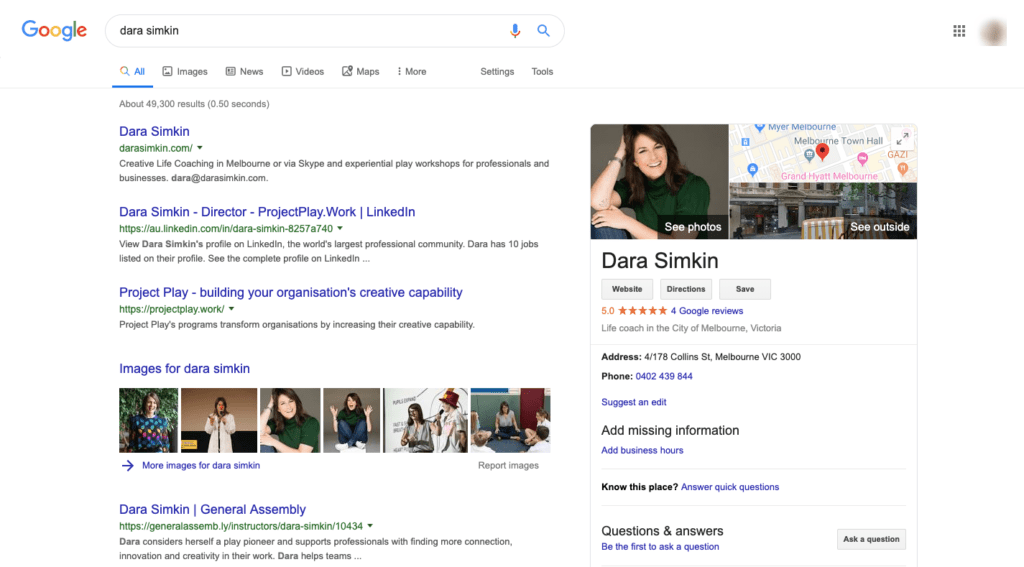Open 4 Google reviews link
The width and height of the screenshot is (1024, 567).
pyautogui.click(x=707, y=311)
